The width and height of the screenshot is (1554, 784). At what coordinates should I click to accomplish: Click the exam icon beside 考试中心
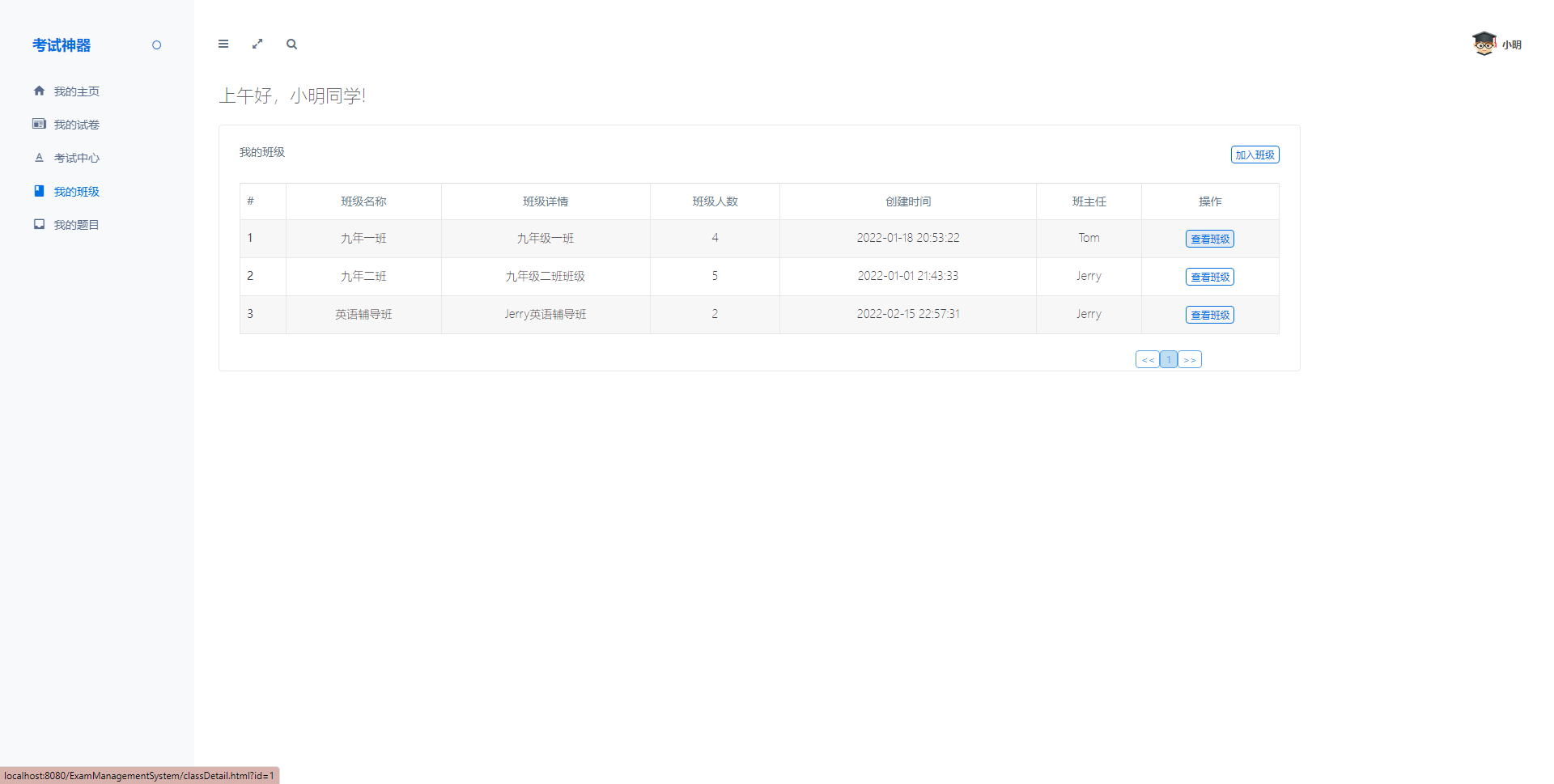pyautogui.click(x=39, y=158)
